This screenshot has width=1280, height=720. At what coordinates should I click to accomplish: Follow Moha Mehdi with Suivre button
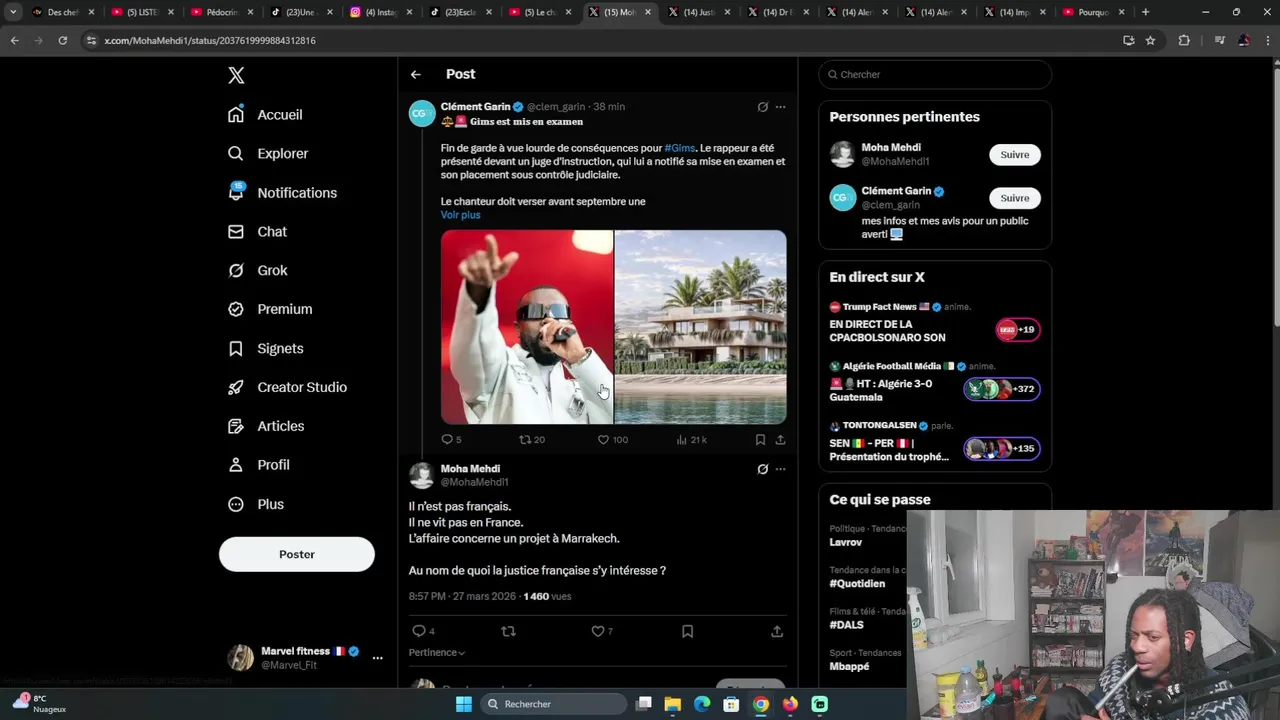1015,154
